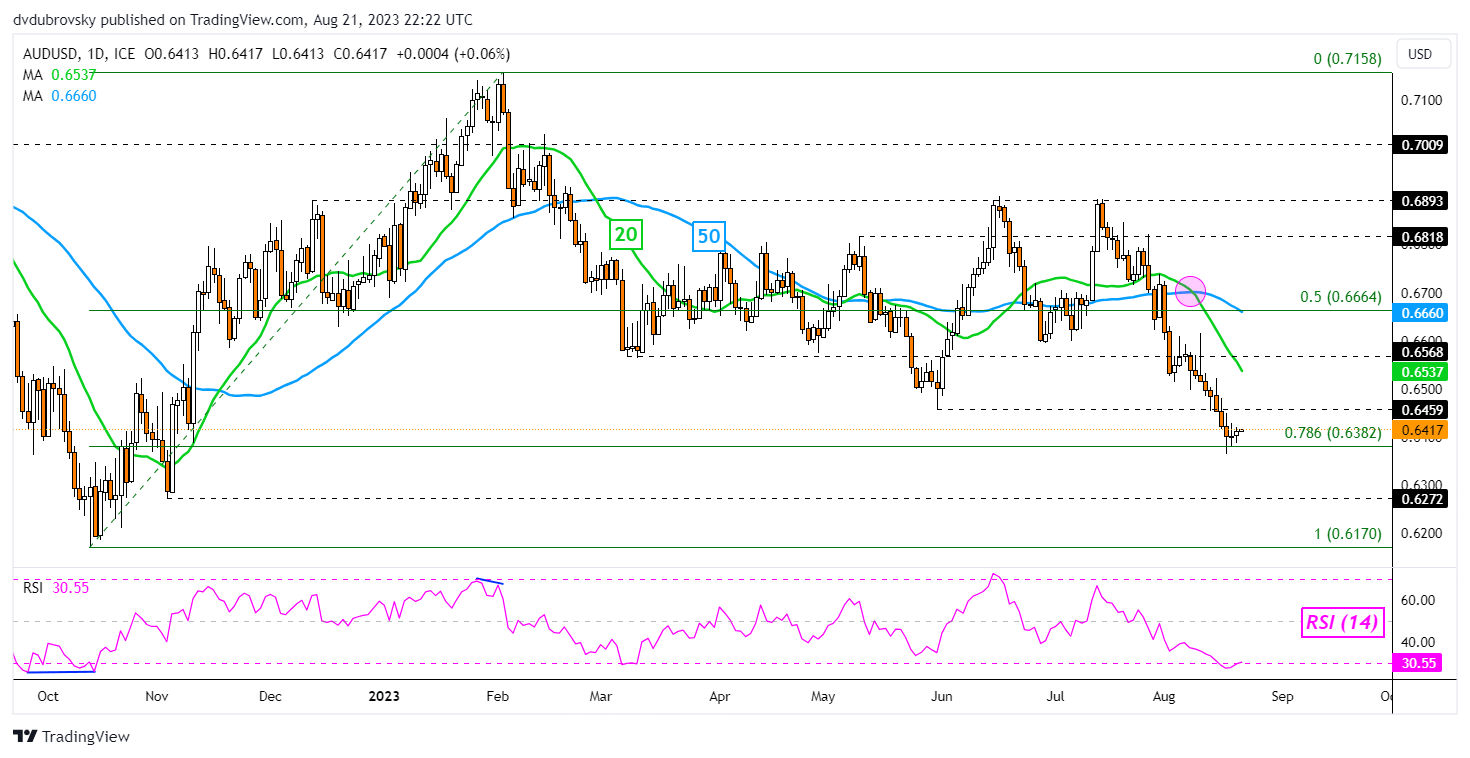Click the Fibonacci 0.786 (0.6382) label
The width and height of the screenshot is (1470, 758).
pyautogui.click(x=1333, y=433)
